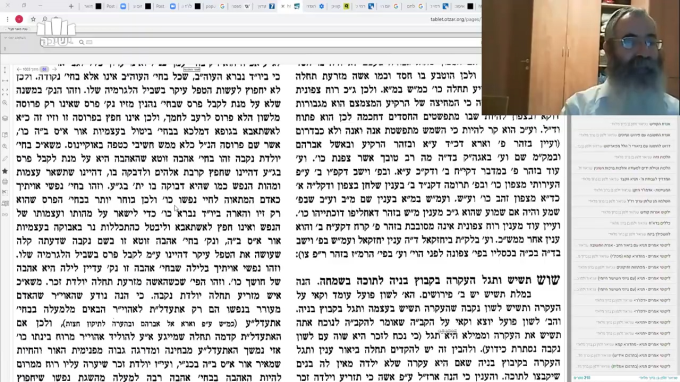Click the star favorites icon in the left toolbar

[5, 171]
